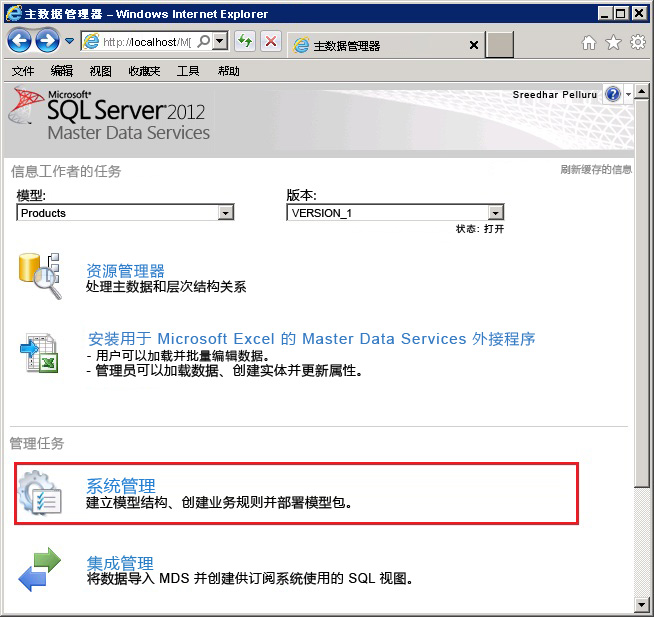654x617 pixels.
Task: Close the 主数据管理器 browser tab
Action: tap(474, 45)
